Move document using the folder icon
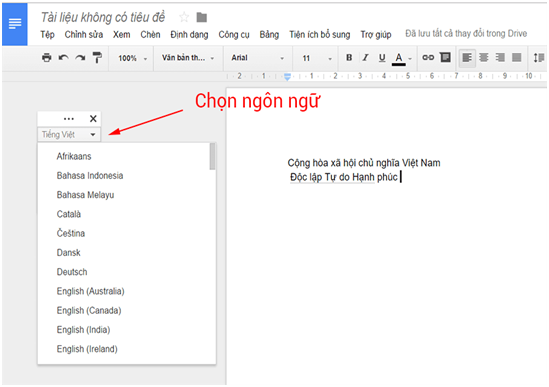The height and width of the screenshot is (387, 549). pos(202,17)
